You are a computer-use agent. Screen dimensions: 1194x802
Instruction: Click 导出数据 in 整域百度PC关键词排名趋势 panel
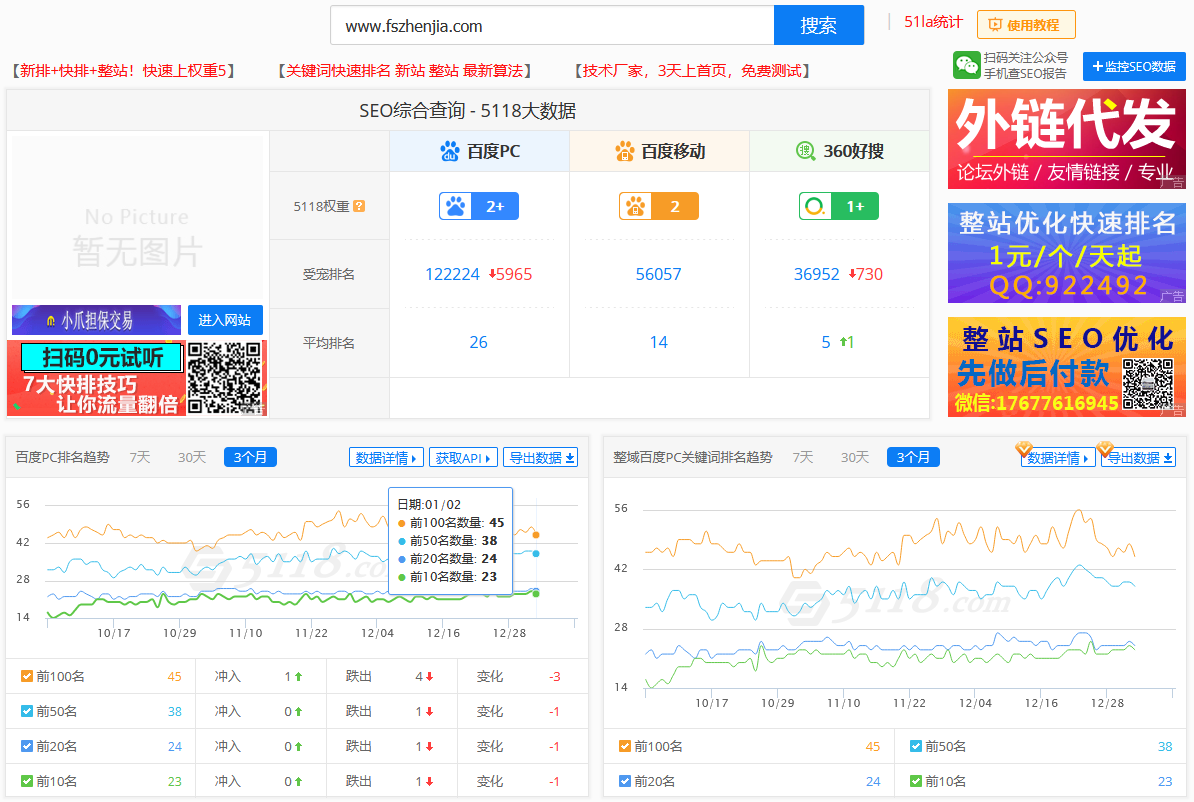click(1138, 458)
